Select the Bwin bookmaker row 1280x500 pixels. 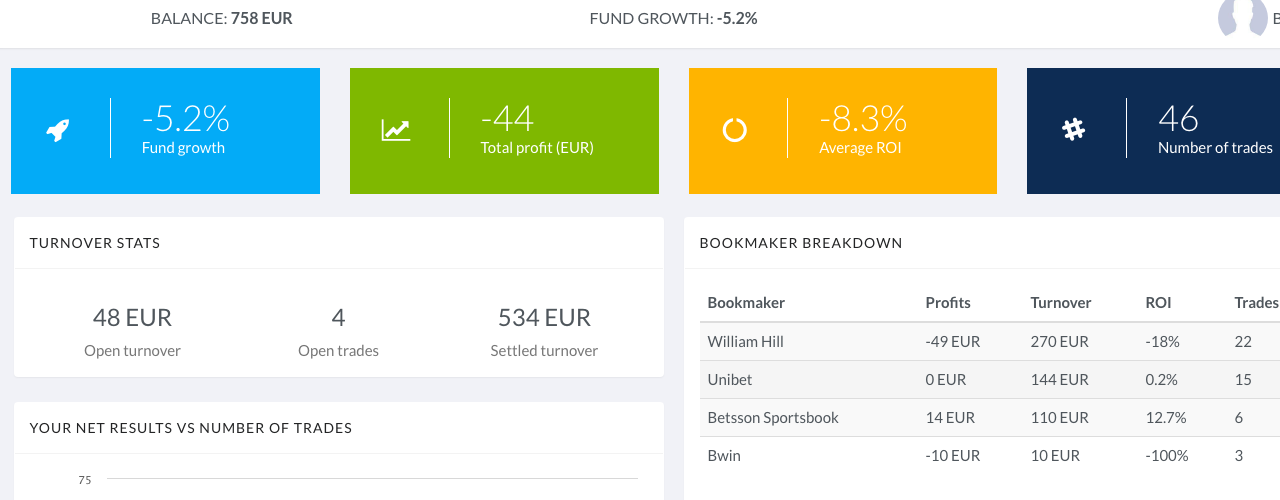724,456
